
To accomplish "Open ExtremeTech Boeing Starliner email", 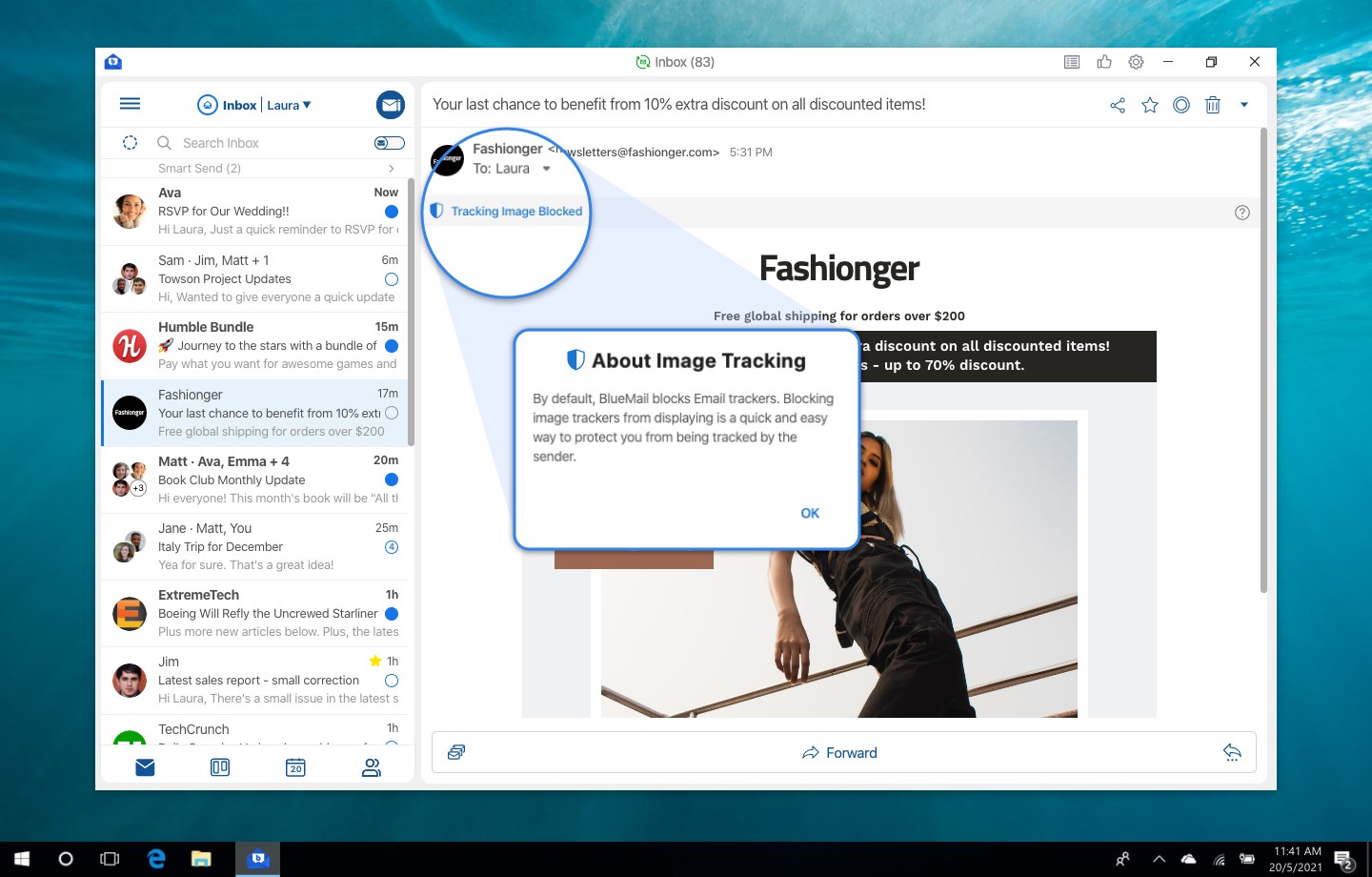I will (x=255, y=614).
